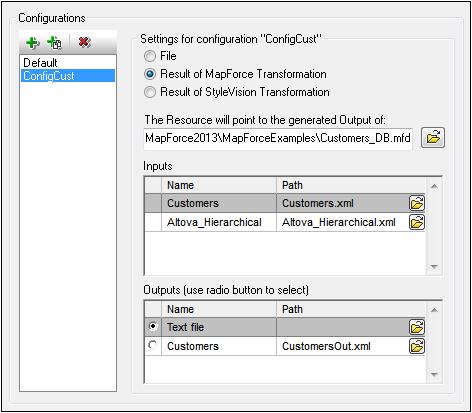Choose Text file output radio button
This screenshot has width=472, height=413.
(153, 326)
